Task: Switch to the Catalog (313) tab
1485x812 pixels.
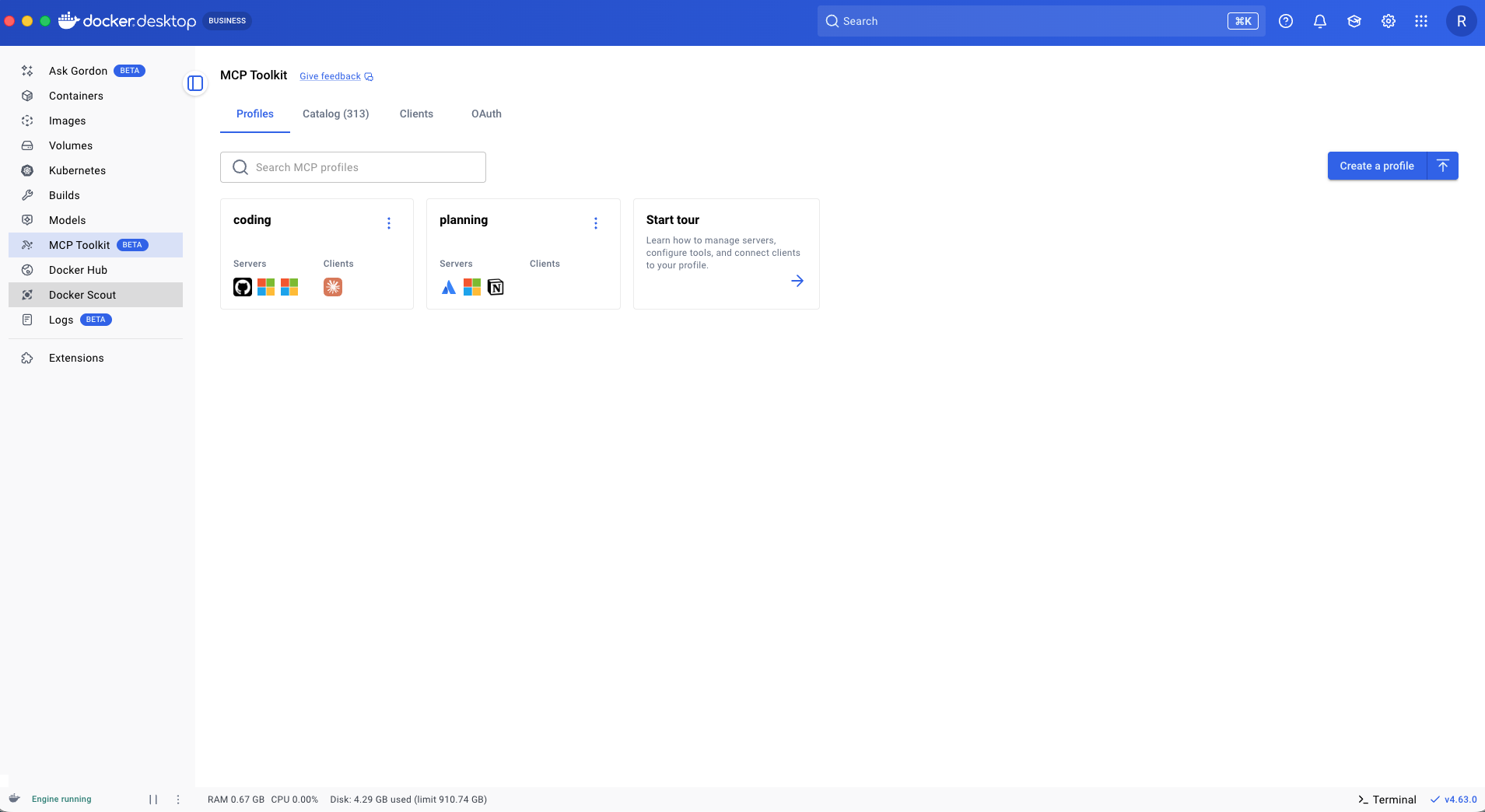Action: [336, 114]
